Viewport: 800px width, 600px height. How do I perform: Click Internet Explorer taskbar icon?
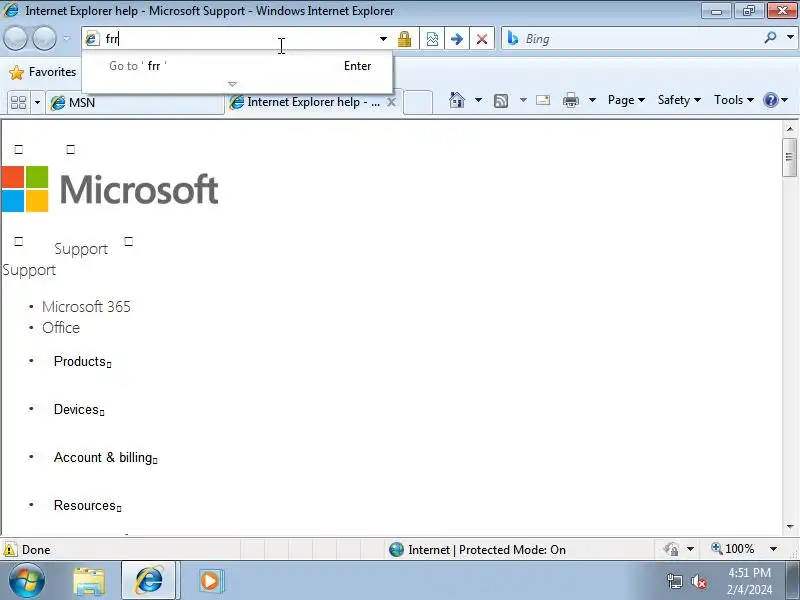[148, 581]
